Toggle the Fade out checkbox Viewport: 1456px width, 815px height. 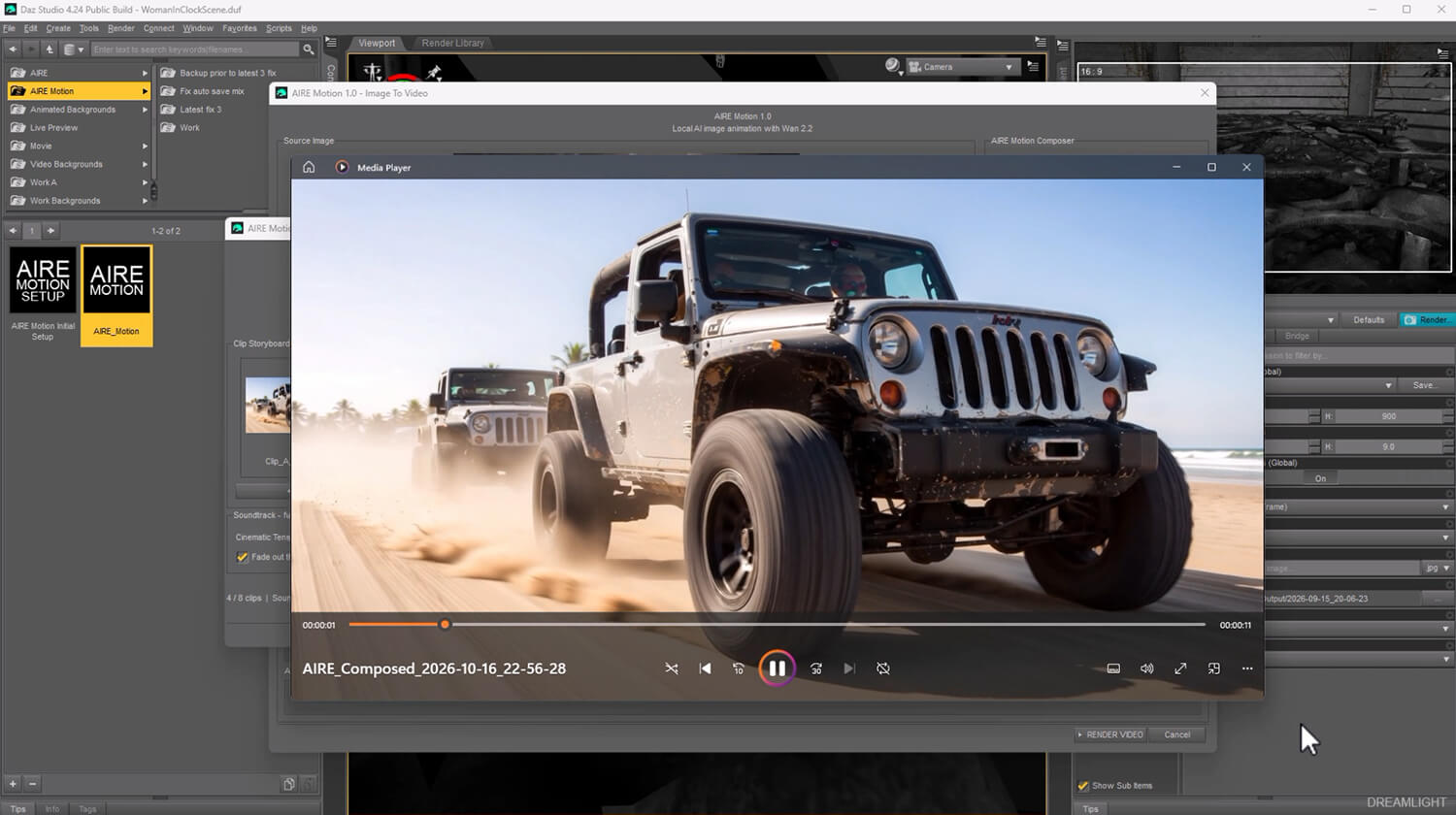click(x=243, y=557)
